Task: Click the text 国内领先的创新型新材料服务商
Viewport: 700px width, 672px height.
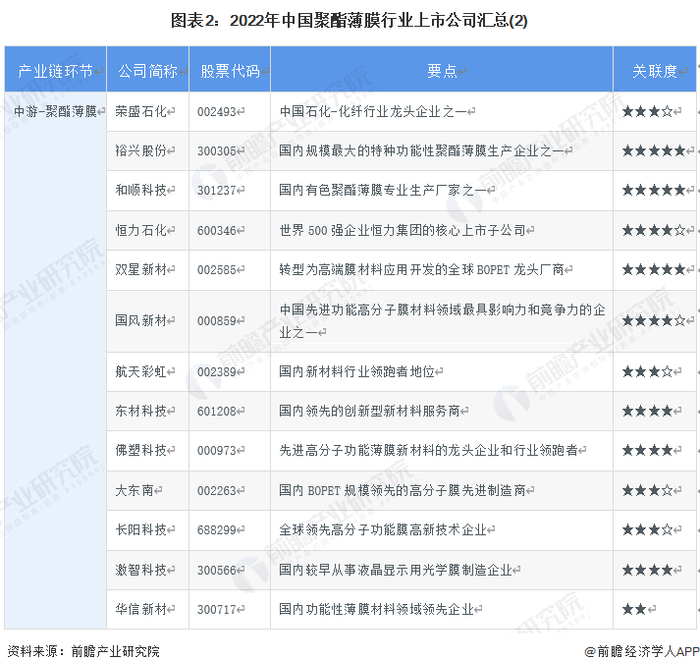Action: pos(370,411)
